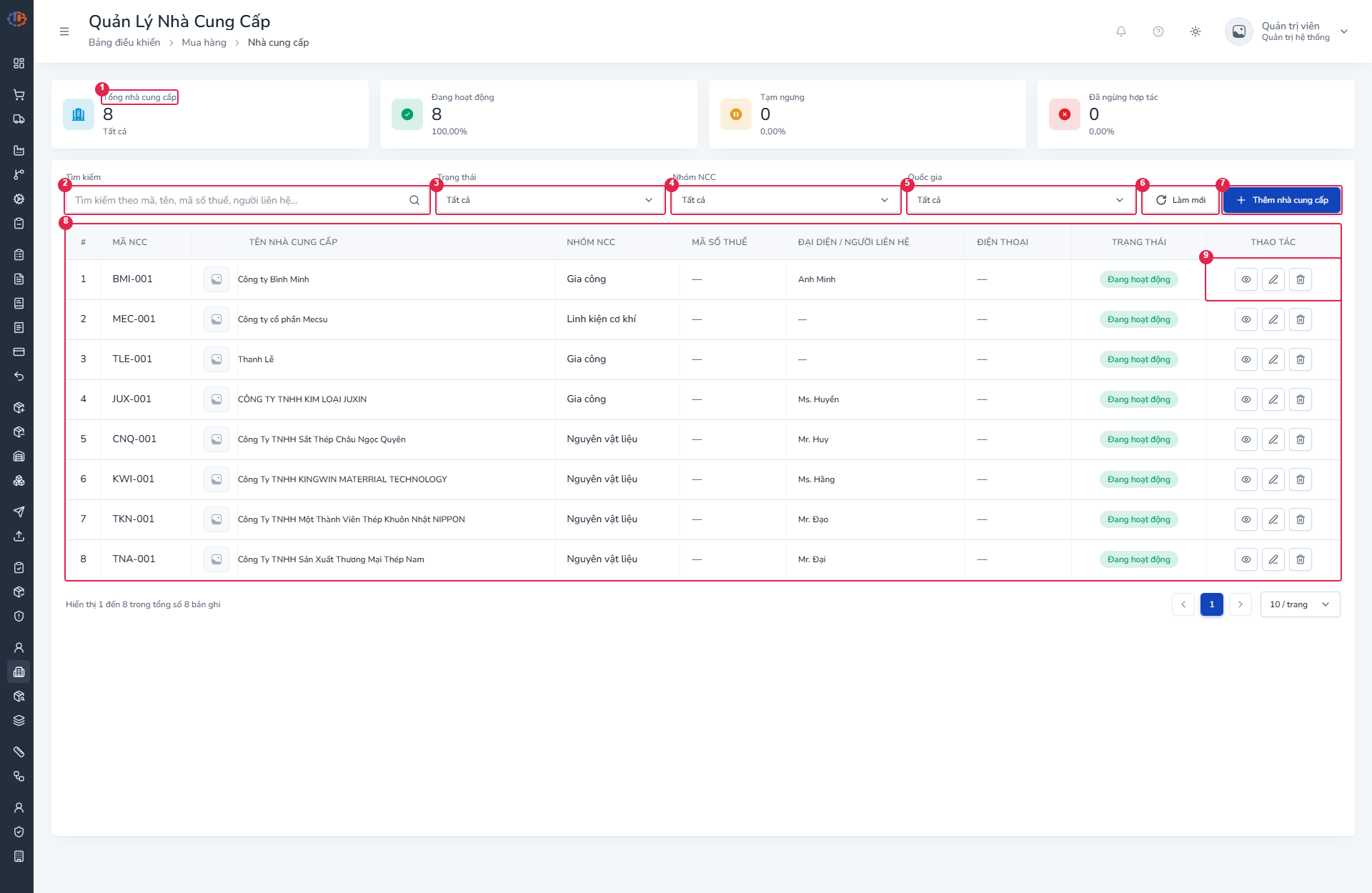View supplier KWI-001 with eye icon
The height and width of the screenshot is (893, 1372).
pyautogui.click(x=1246, y=479)
